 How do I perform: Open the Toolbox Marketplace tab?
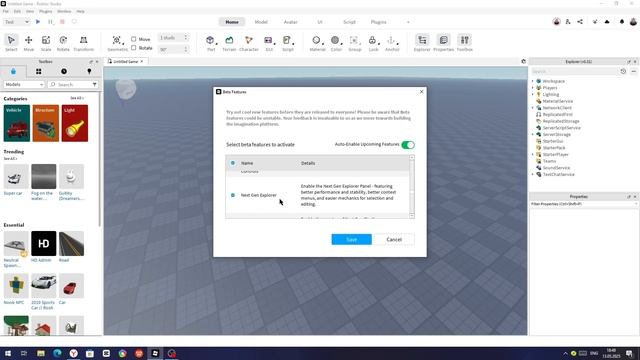13,71
